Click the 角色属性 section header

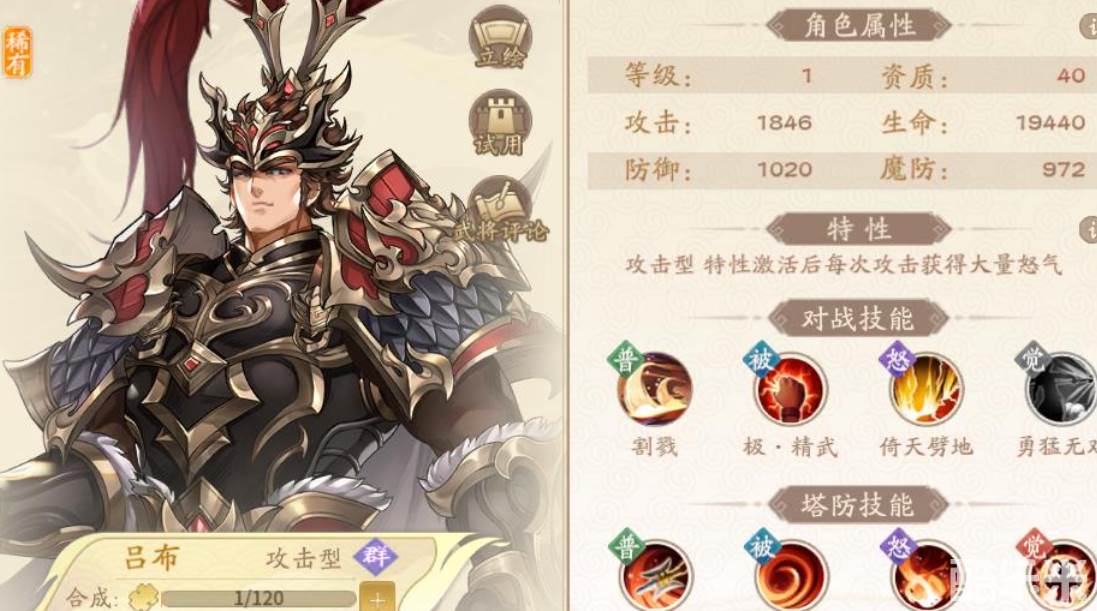click(x=858, y=27)
